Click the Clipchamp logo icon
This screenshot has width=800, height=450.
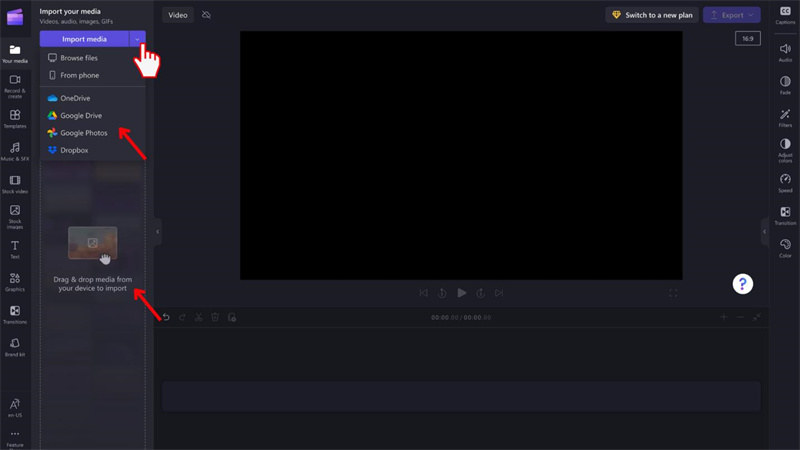click(x=15, y=17)
